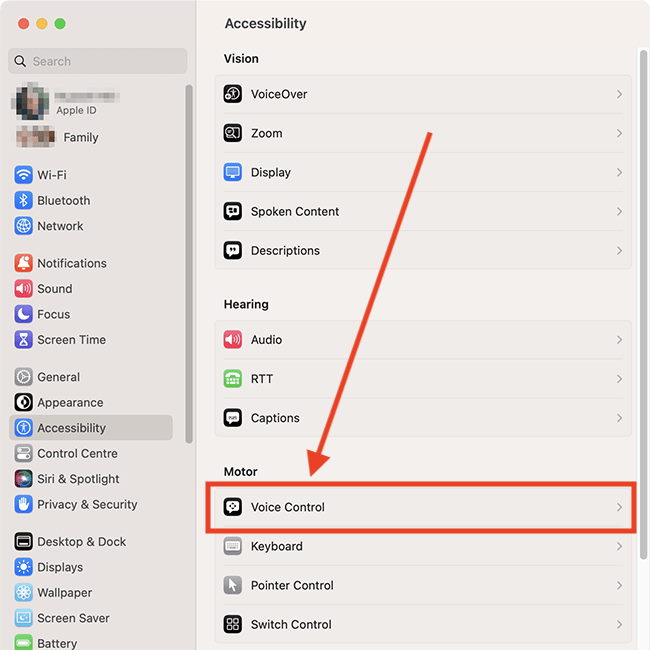Click the Notifications bell icon
This screenshot has height=650, width=650.
click(24, 263)
